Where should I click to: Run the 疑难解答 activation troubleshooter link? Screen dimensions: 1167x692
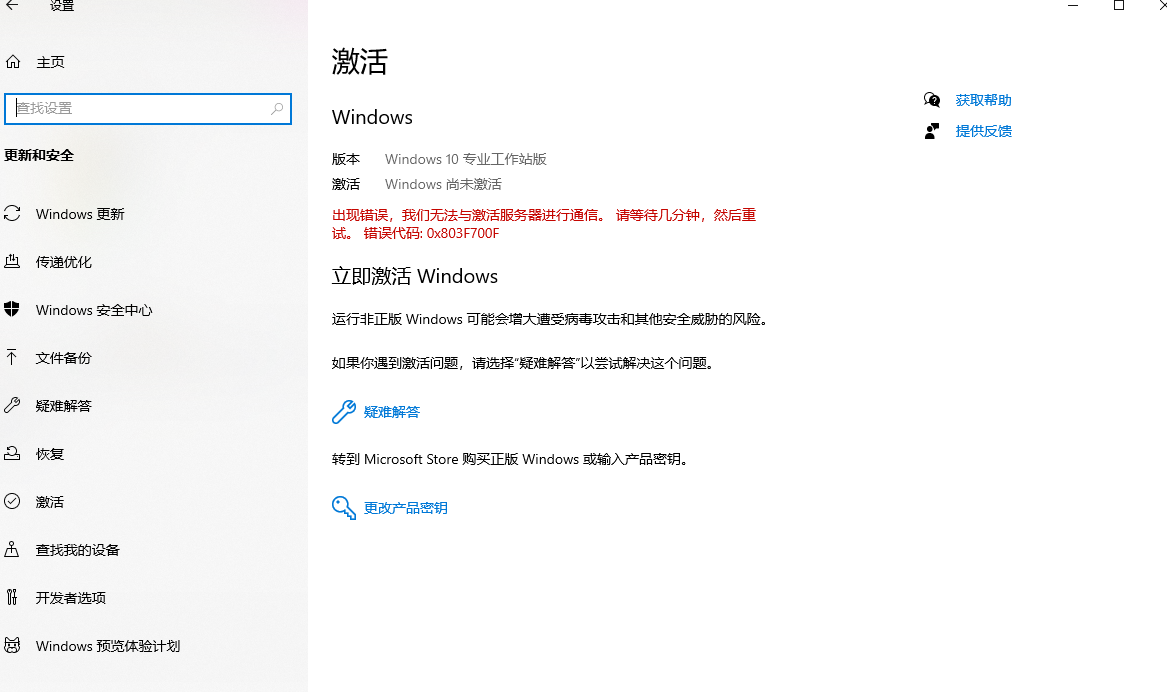[391, 412]
